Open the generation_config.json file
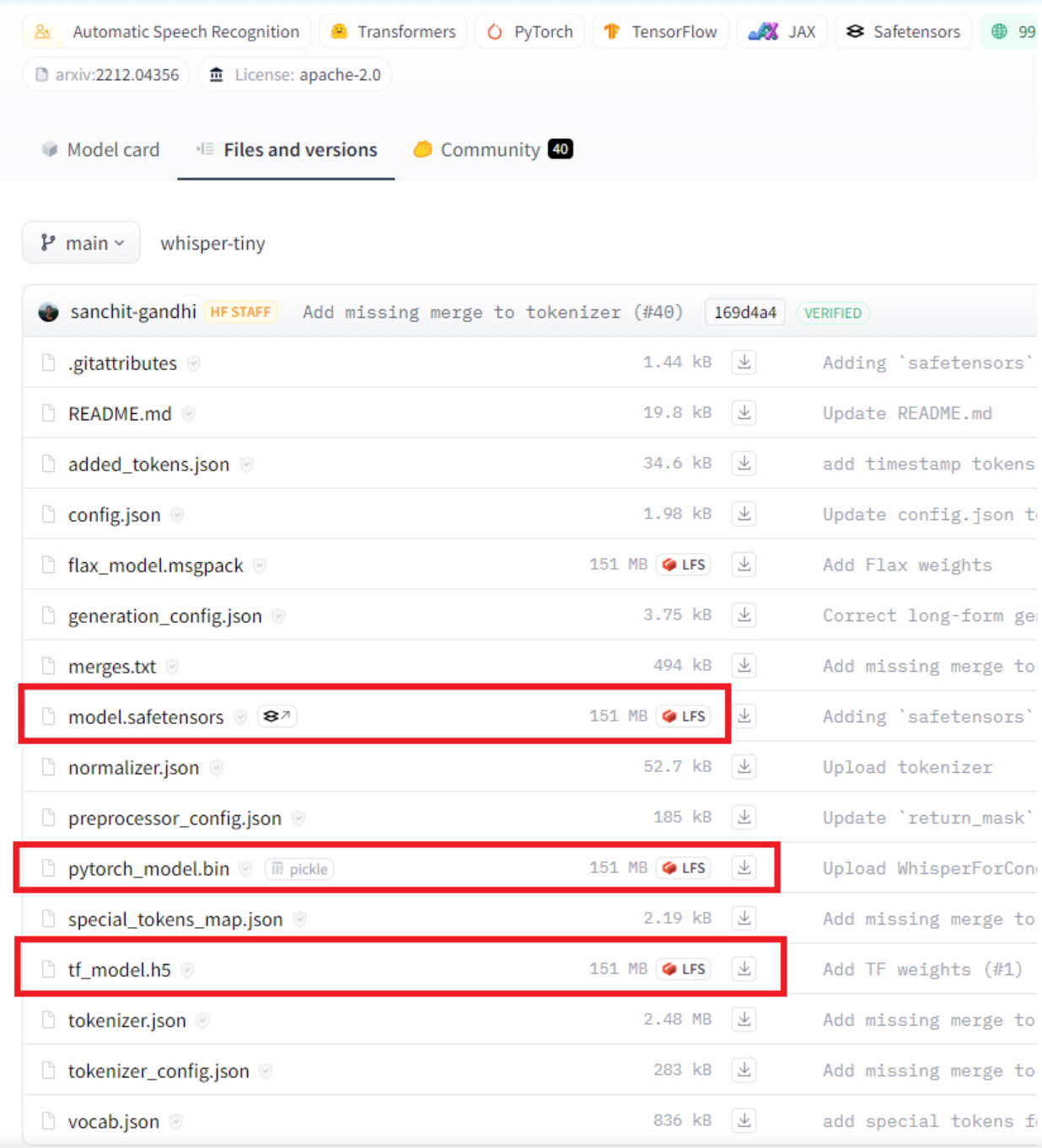This screenshot has width=1042, height=1148. [x=165, y=616]
